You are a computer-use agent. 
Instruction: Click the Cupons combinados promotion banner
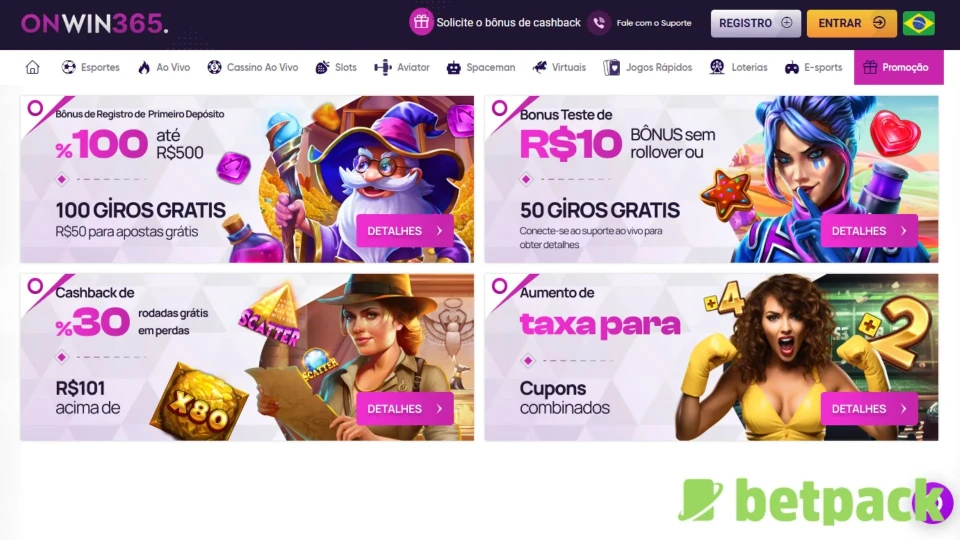coord(711,357)
